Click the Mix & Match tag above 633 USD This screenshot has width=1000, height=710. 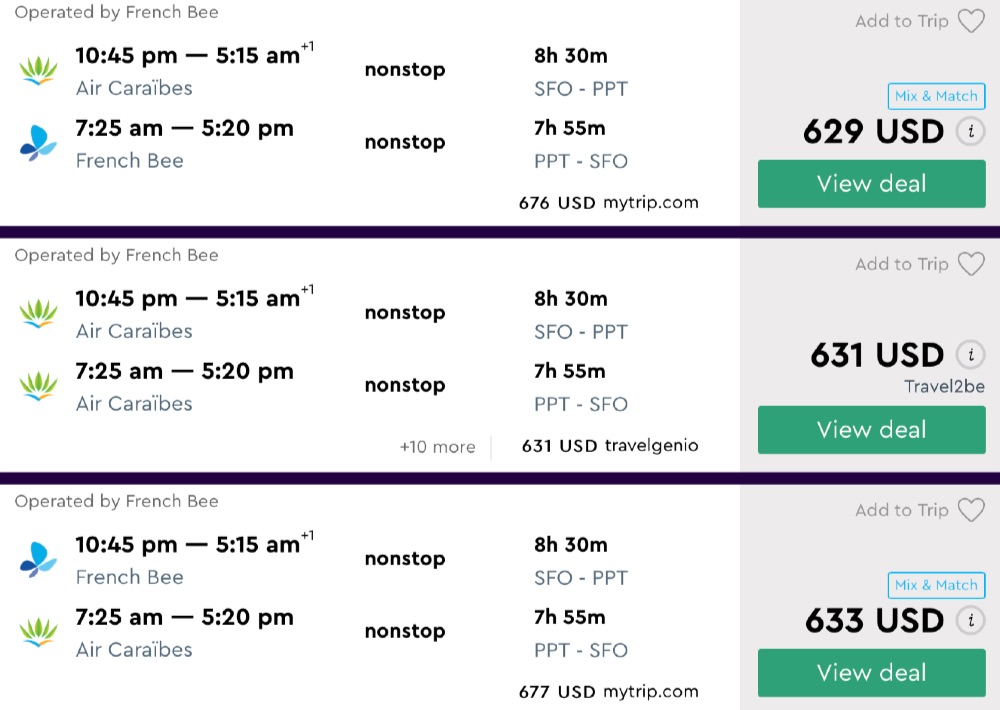936,585
